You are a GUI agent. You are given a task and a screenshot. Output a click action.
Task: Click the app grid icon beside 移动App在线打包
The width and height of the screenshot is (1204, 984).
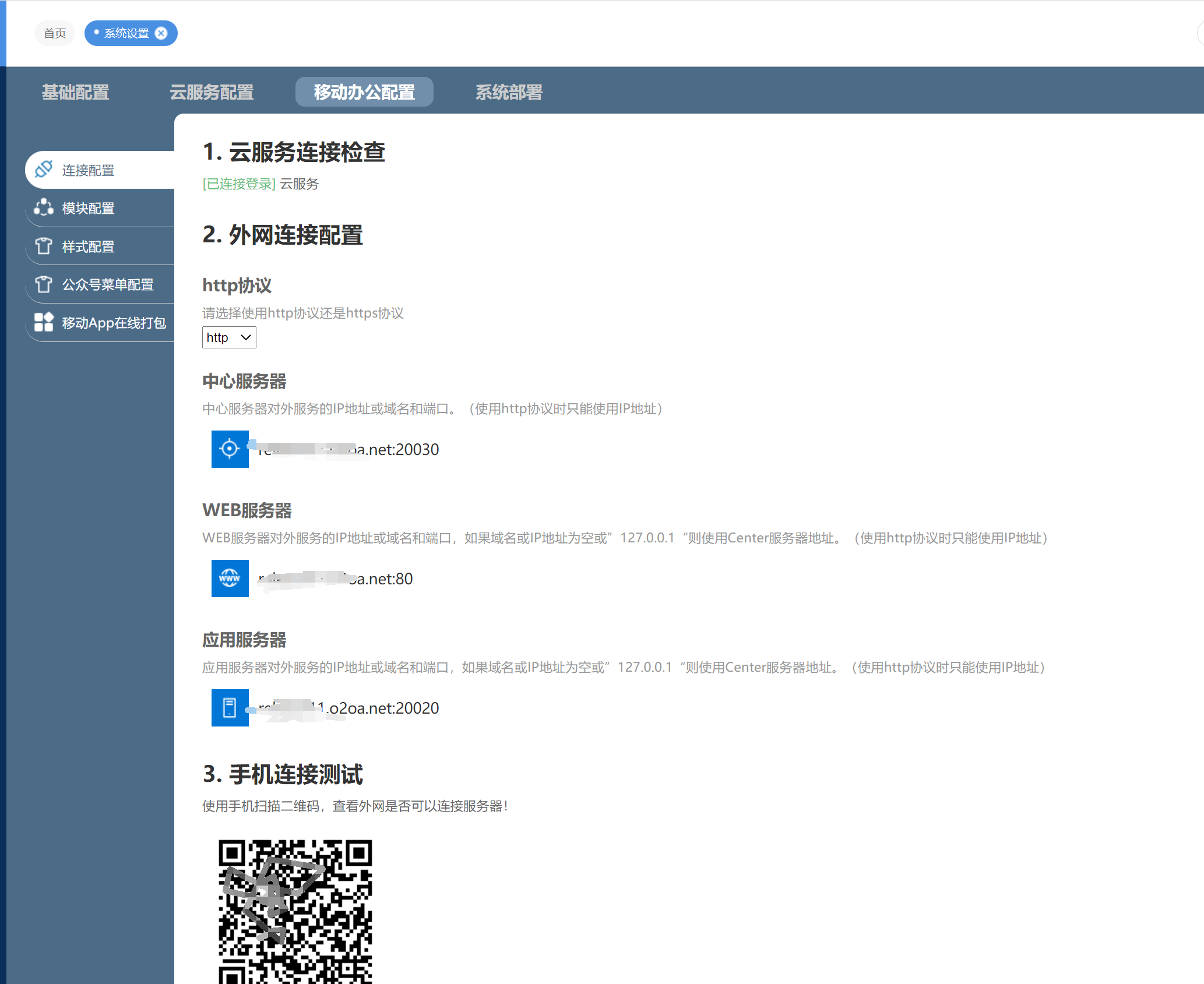point(44,322)
